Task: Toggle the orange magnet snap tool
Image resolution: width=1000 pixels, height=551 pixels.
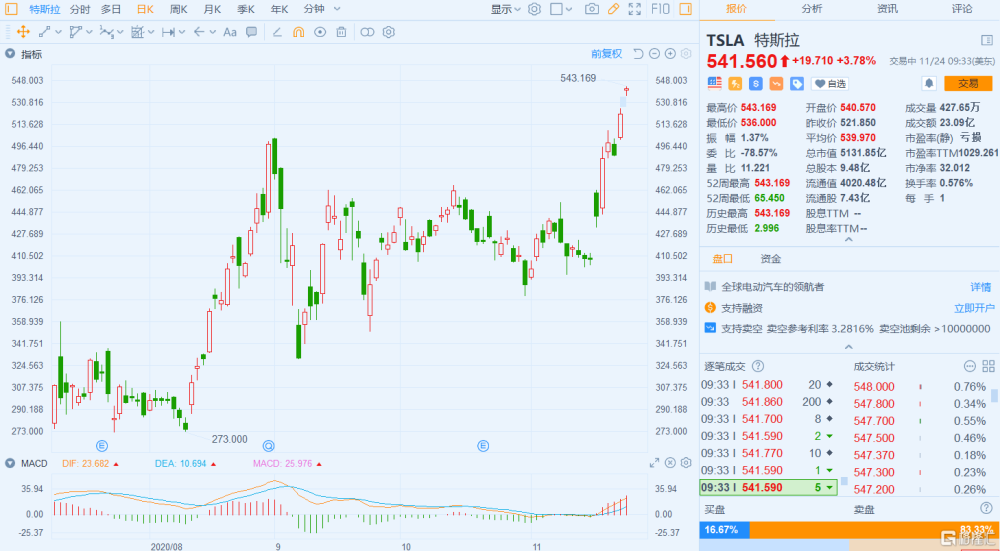Action: tap(298, 32)
